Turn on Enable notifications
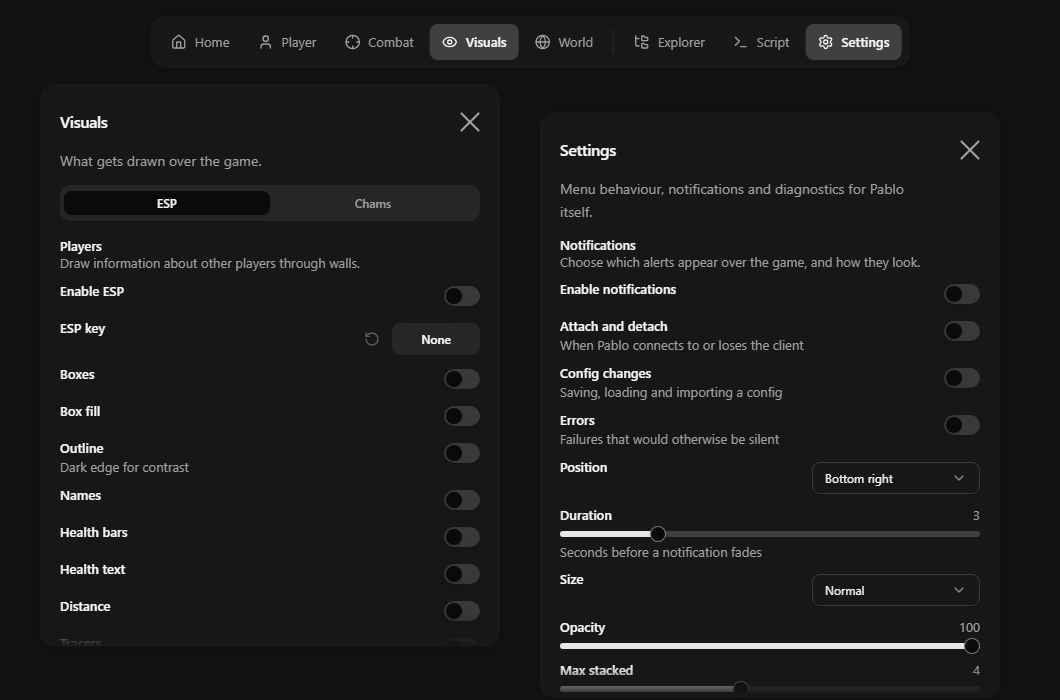The width and height of the screenshot is (1060, 700). [x=962, y=294]
